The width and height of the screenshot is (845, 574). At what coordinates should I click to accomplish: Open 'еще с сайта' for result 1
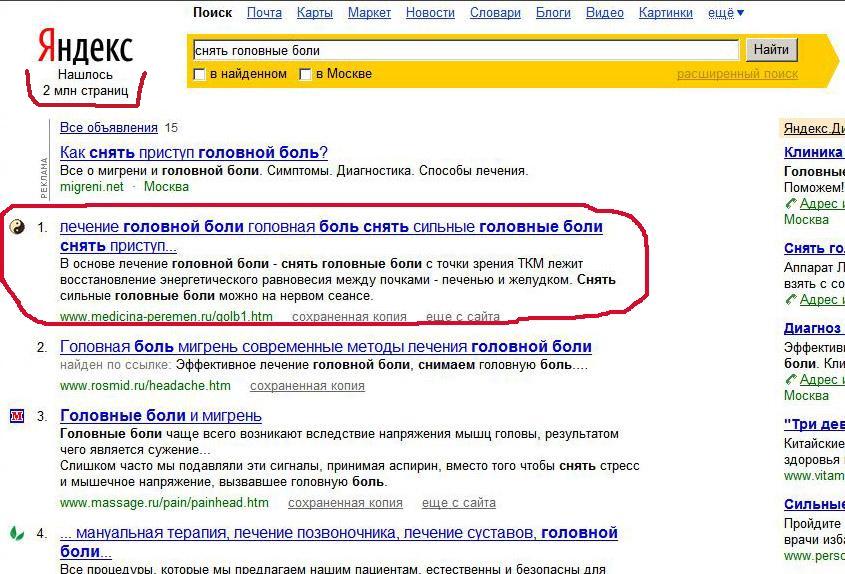point(463,316)
